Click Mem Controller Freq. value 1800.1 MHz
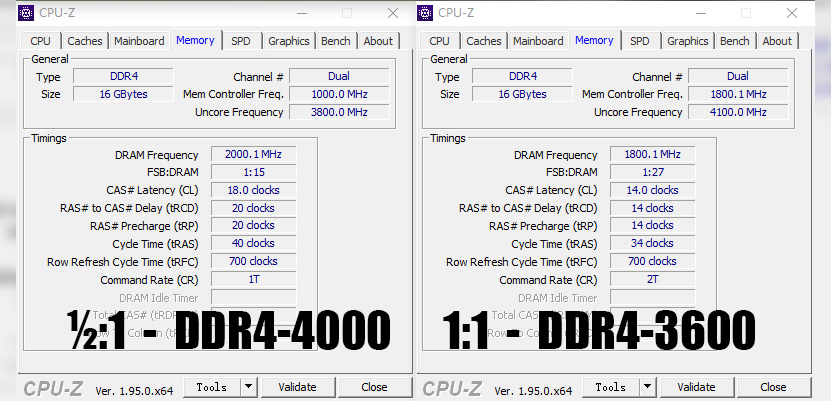This screenshot has width=831, height=401. (738, 94)
